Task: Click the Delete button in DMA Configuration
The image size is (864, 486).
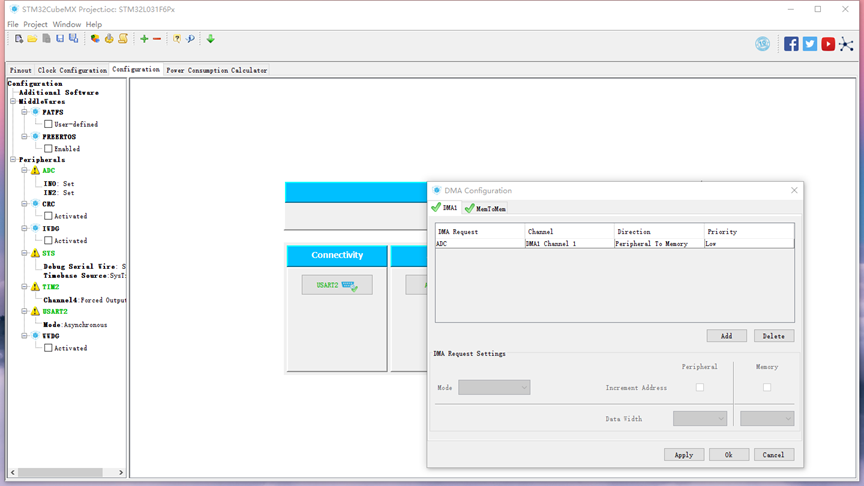Action: (774, 336)
